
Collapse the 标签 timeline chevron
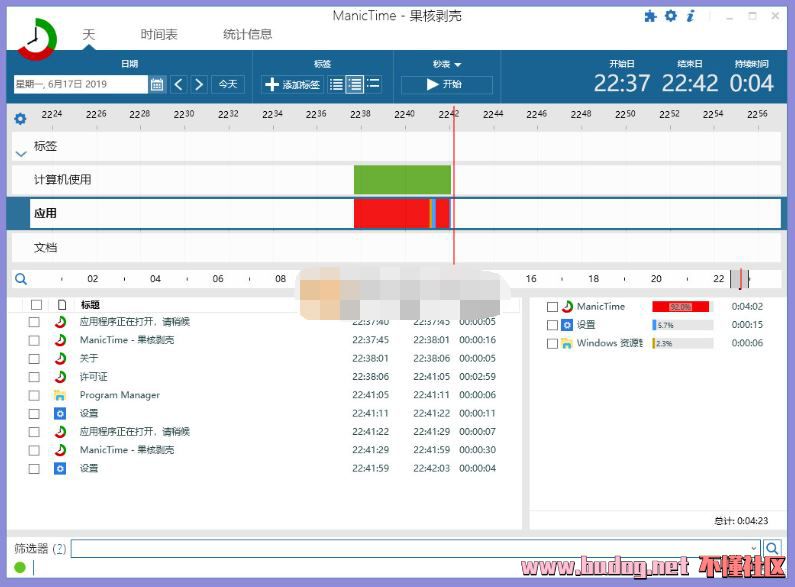point(21,153)
